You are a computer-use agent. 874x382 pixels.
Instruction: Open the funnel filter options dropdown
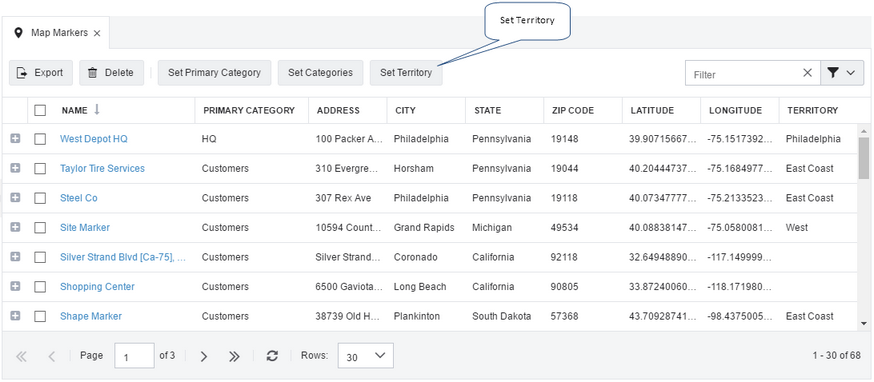pyautogui.click(x=842, y=73)
